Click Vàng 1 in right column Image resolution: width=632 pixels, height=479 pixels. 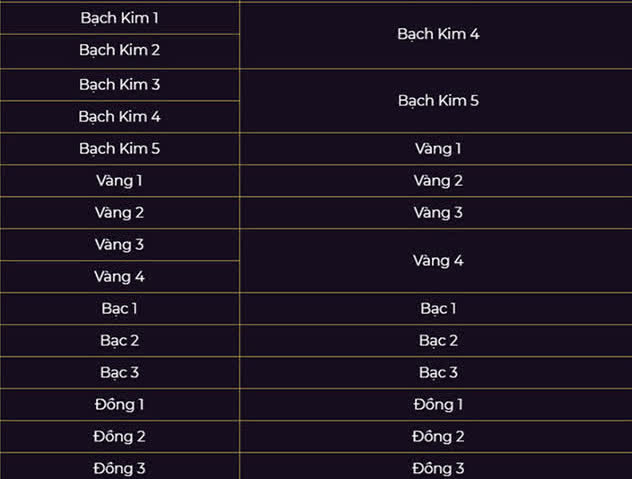(x=438, y=149)
